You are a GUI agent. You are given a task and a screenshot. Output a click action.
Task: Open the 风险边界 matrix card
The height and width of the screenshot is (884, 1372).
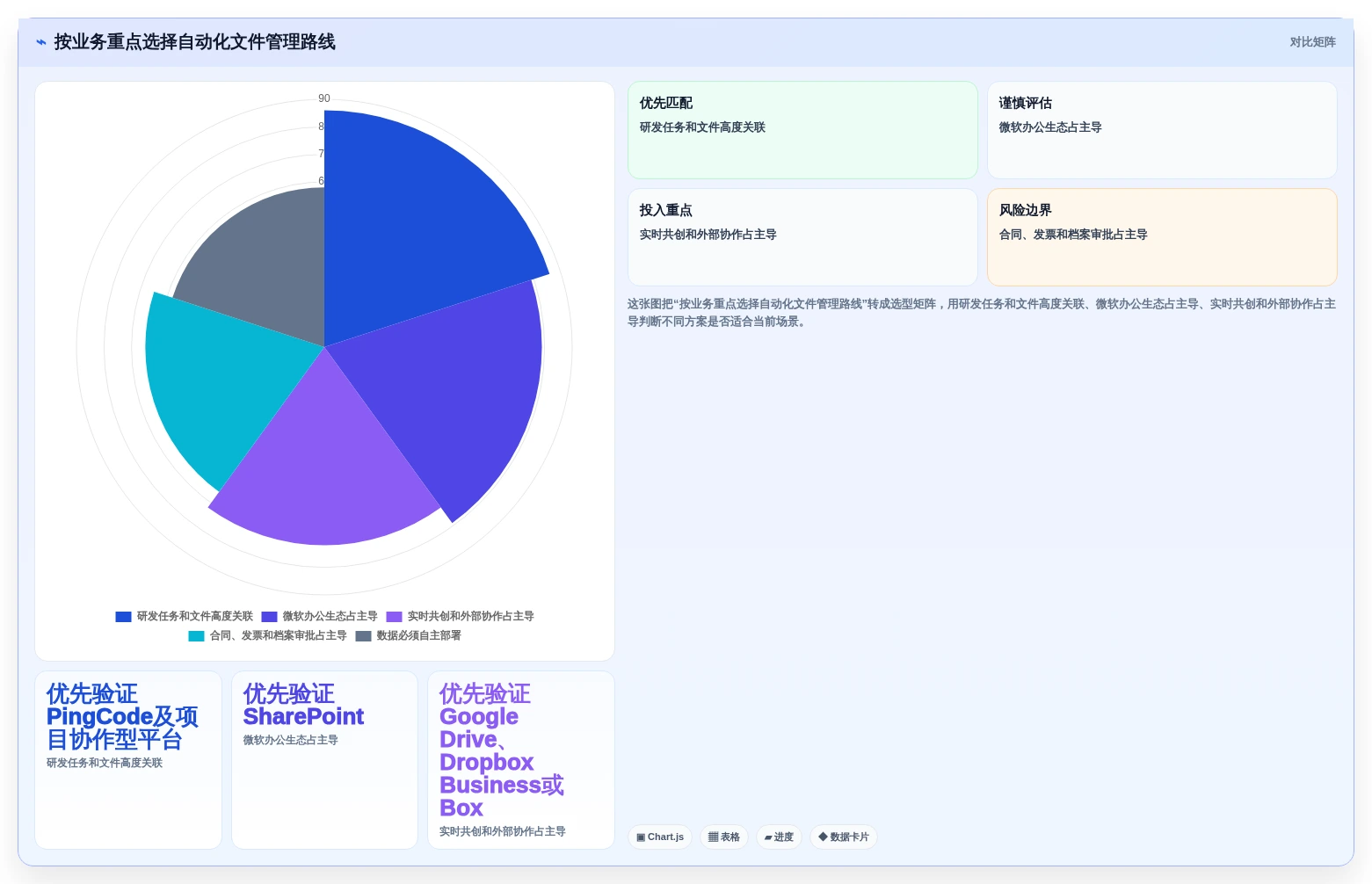click(x=1162, y=237)
